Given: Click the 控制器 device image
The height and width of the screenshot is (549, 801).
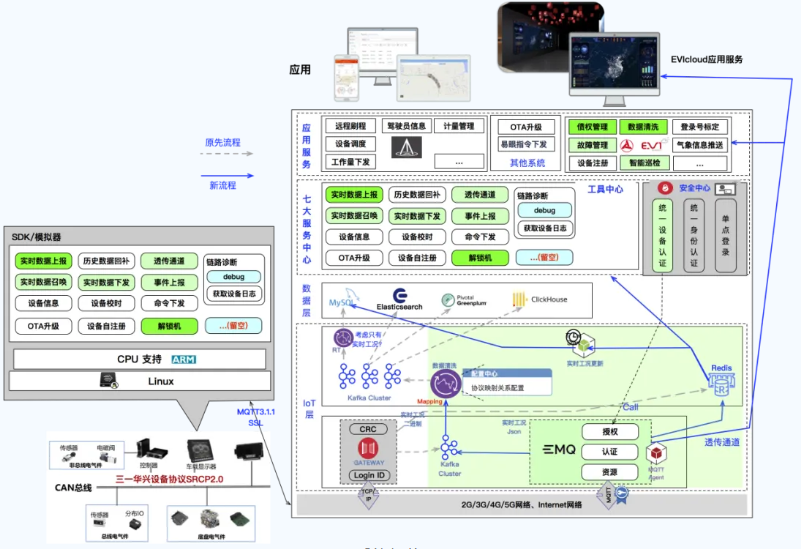Looking at the screenshot, I should pos(152,449).
